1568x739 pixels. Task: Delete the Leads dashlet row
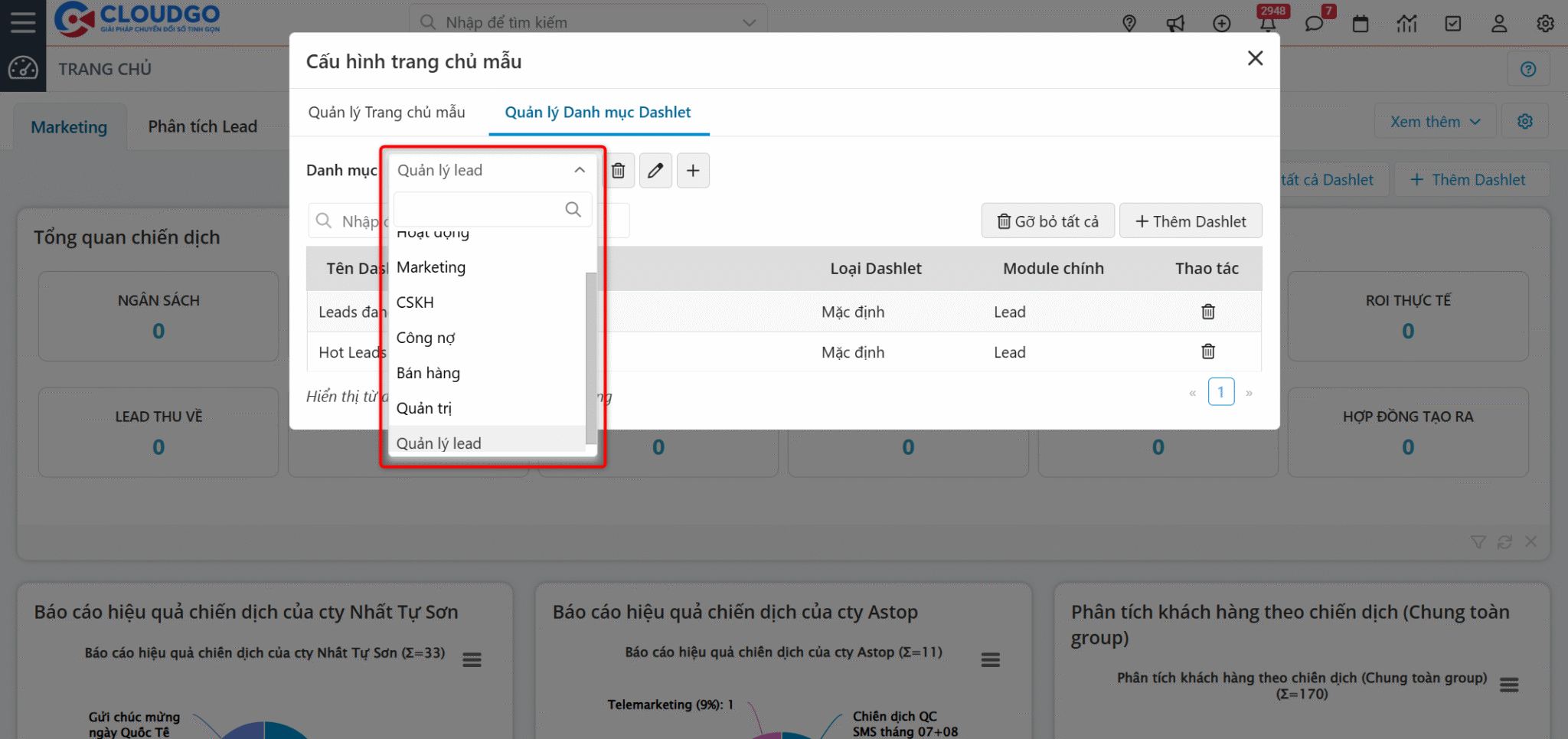click(1207, 312)
